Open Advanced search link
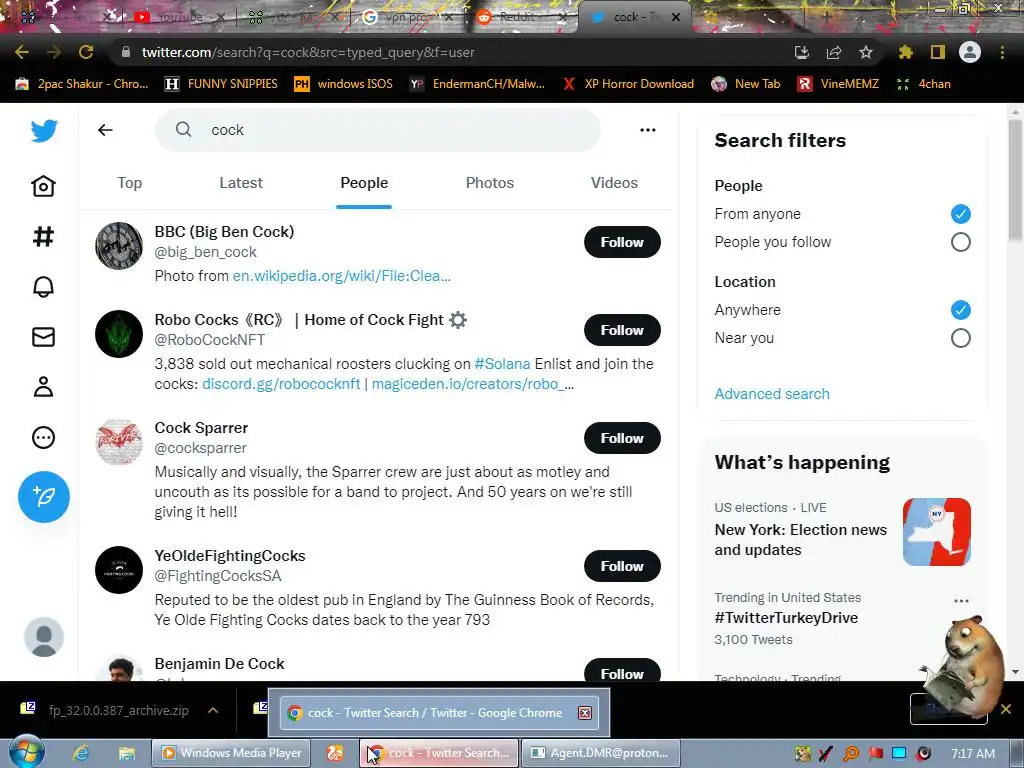 click(772, 394)
